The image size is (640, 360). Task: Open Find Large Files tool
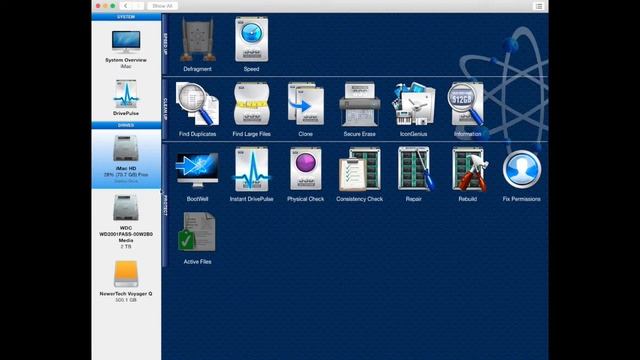pos(251,109)
